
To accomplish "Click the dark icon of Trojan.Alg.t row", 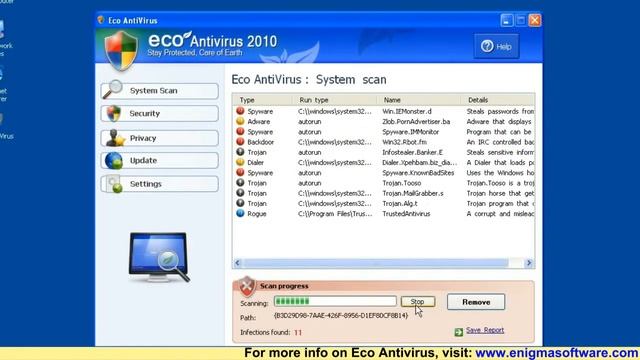I will click(x=240, y=202).
